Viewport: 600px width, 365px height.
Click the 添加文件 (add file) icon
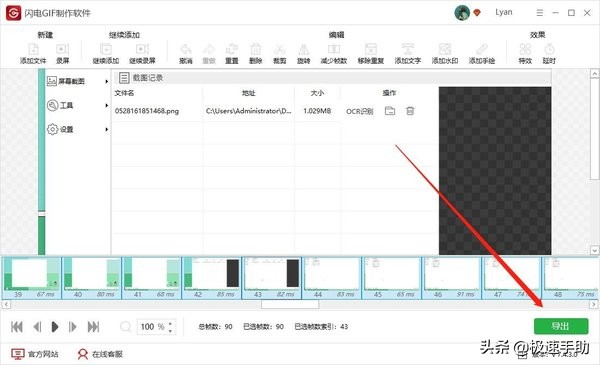pos(33,49)
